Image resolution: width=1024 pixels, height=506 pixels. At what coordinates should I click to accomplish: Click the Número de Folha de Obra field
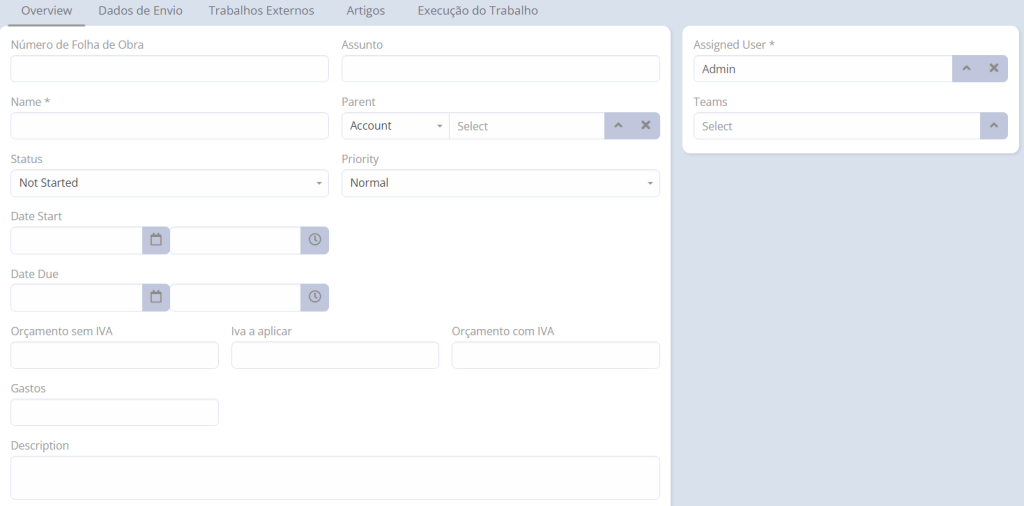[170, 69]
